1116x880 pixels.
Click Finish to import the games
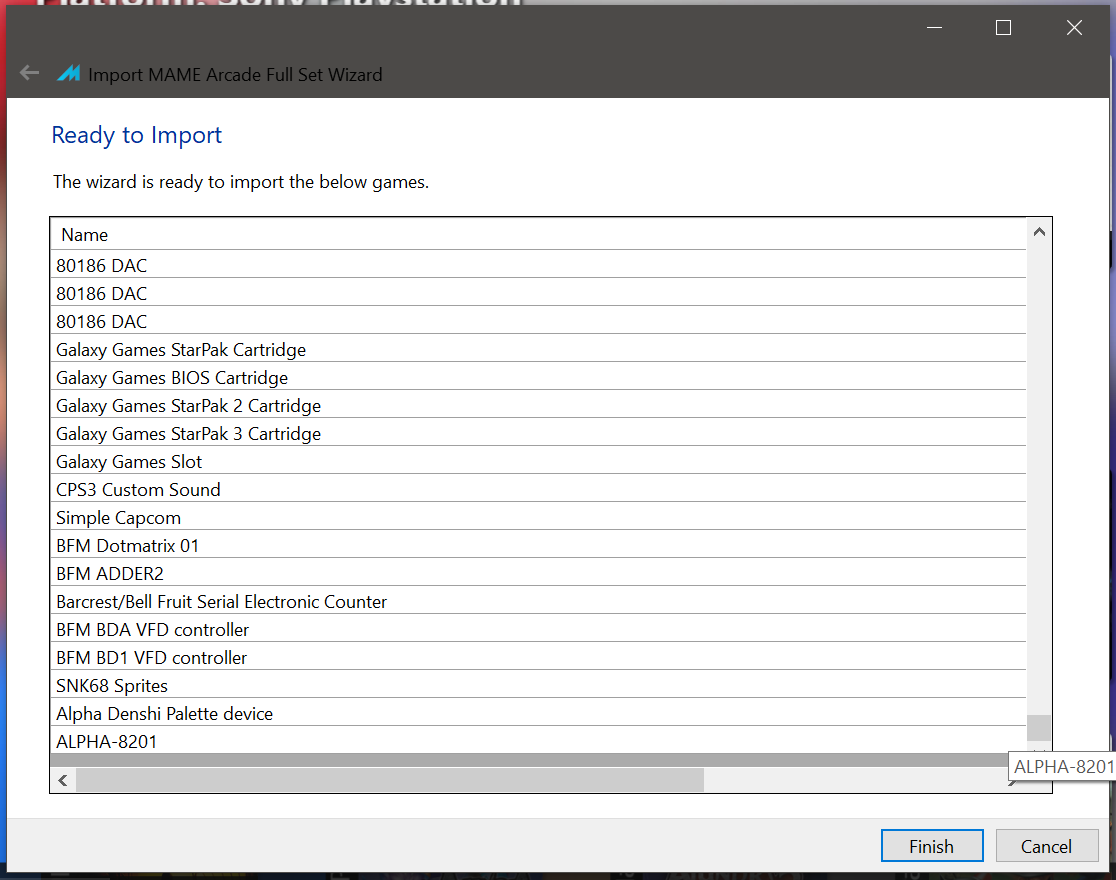click(932, 846)
